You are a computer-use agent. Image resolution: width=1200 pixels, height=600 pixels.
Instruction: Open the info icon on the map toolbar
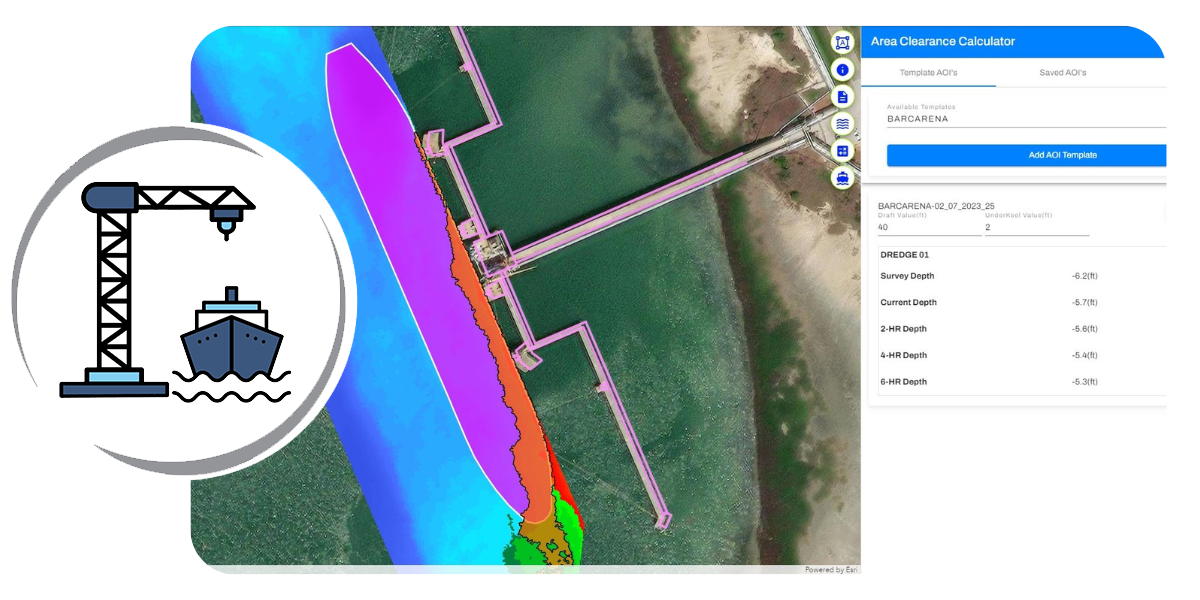pos(842,70)
